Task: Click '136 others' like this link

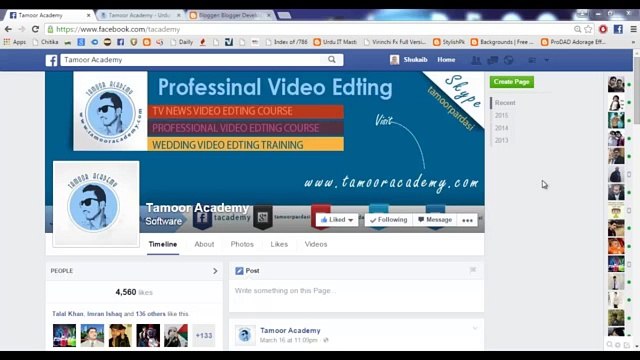Action: click(151, 314)
